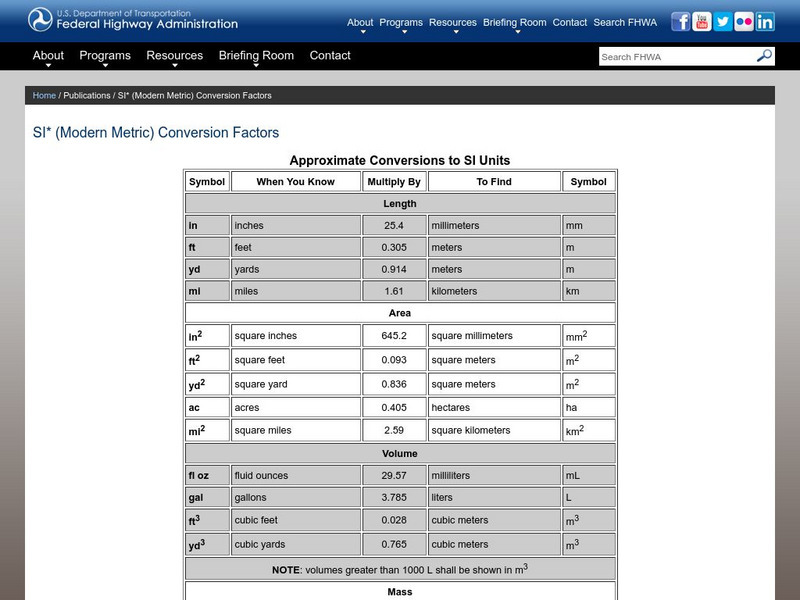Click the mL symbol cell
The height and width of the screenshot is (600, 800).
589,476
